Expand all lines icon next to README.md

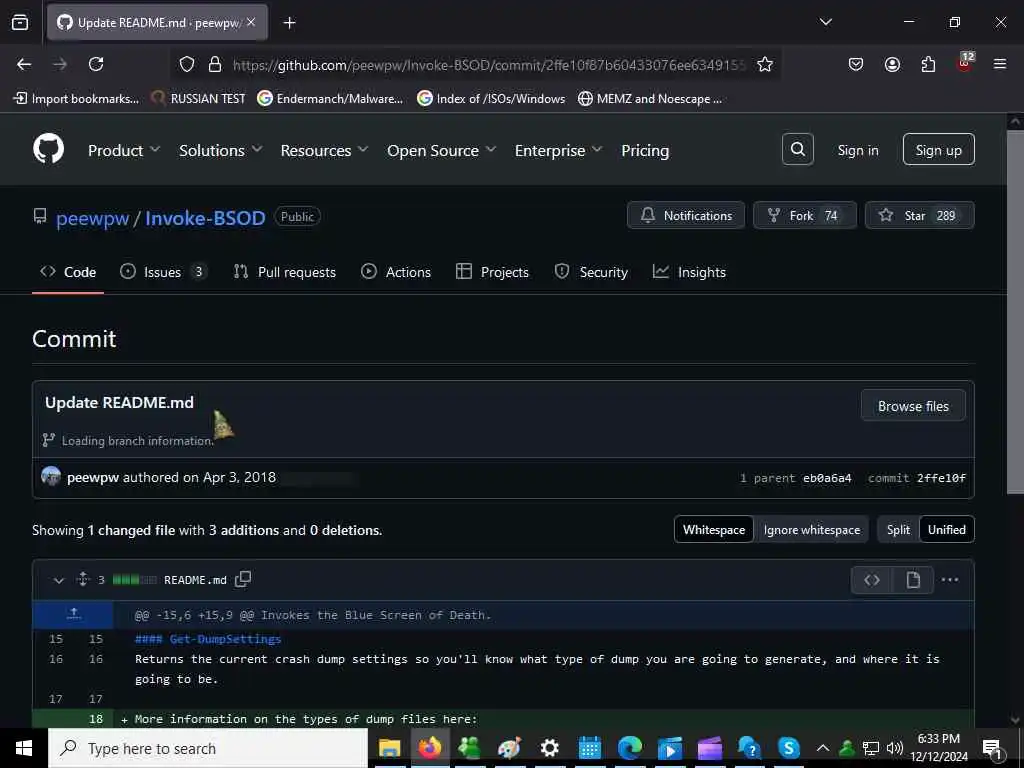point(82,579)
